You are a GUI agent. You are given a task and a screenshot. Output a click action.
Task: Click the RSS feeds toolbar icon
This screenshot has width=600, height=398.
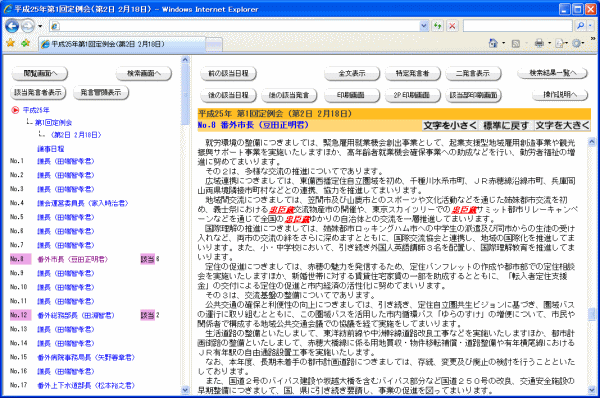click(x=516, y=44)
